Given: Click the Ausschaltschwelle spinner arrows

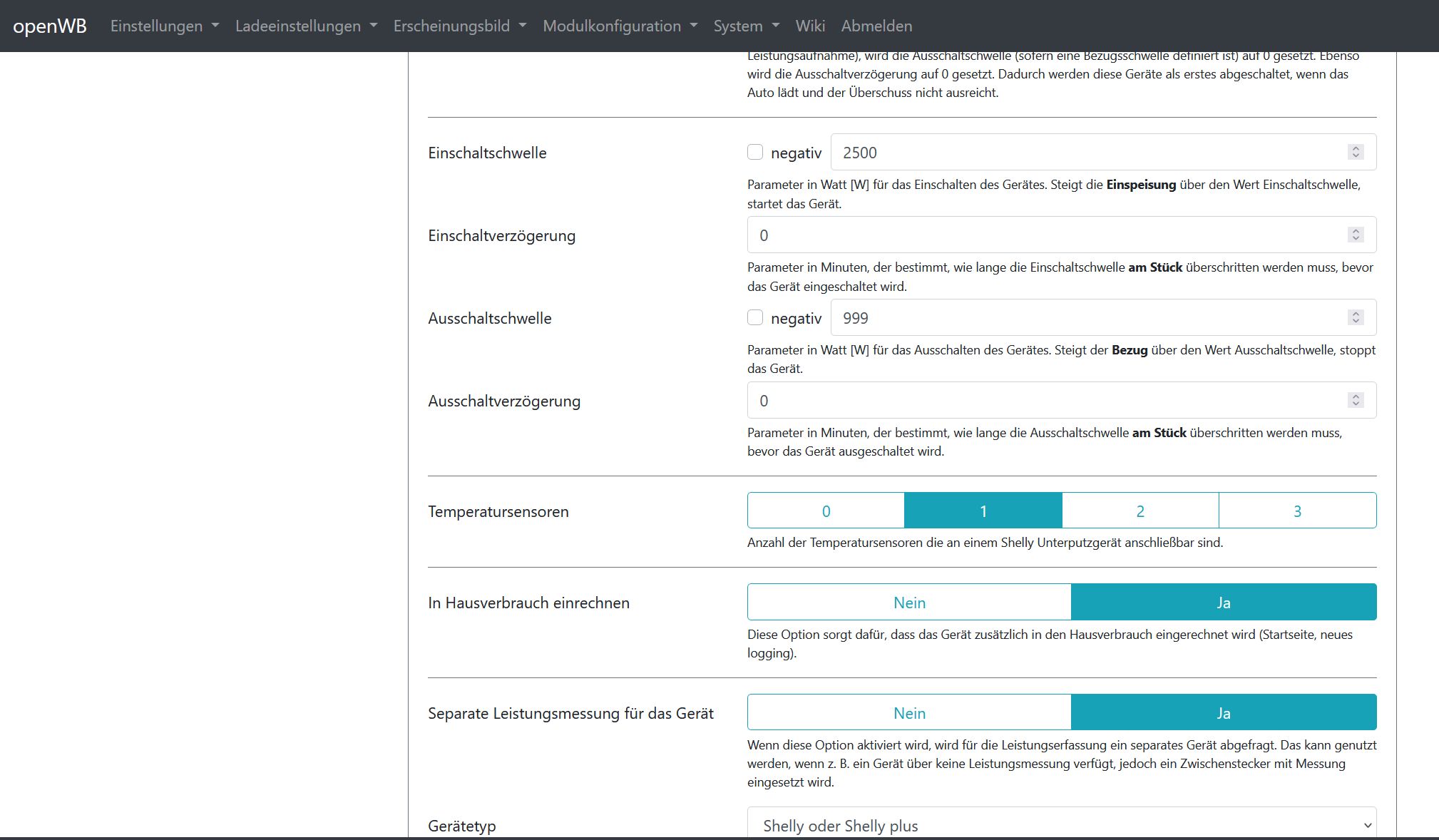Looking at the screenshot, I should click(x=1356, y=317).
